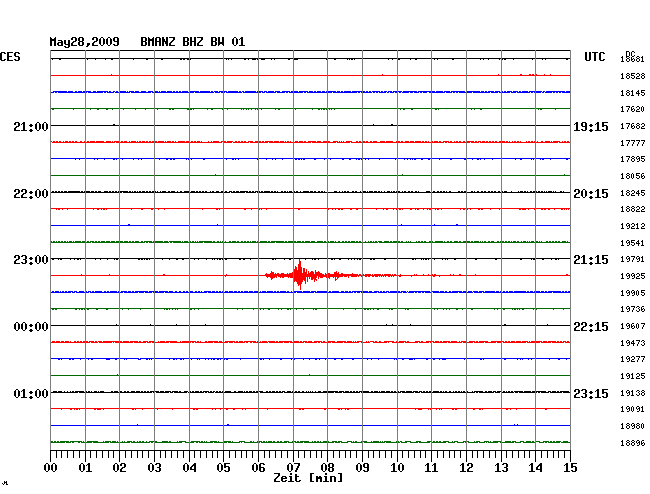Image resolution: width=650 pixels, height=494 pixels.
Task: Click the DC value 19091
Action: pos(633,409)
